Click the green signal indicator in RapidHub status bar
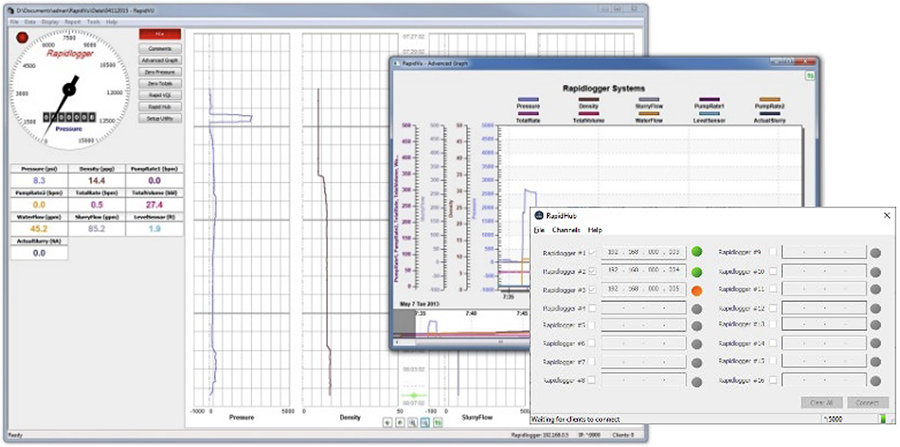Image resolution: width=900 pixels, height=447 pixels. pos(883,419)
